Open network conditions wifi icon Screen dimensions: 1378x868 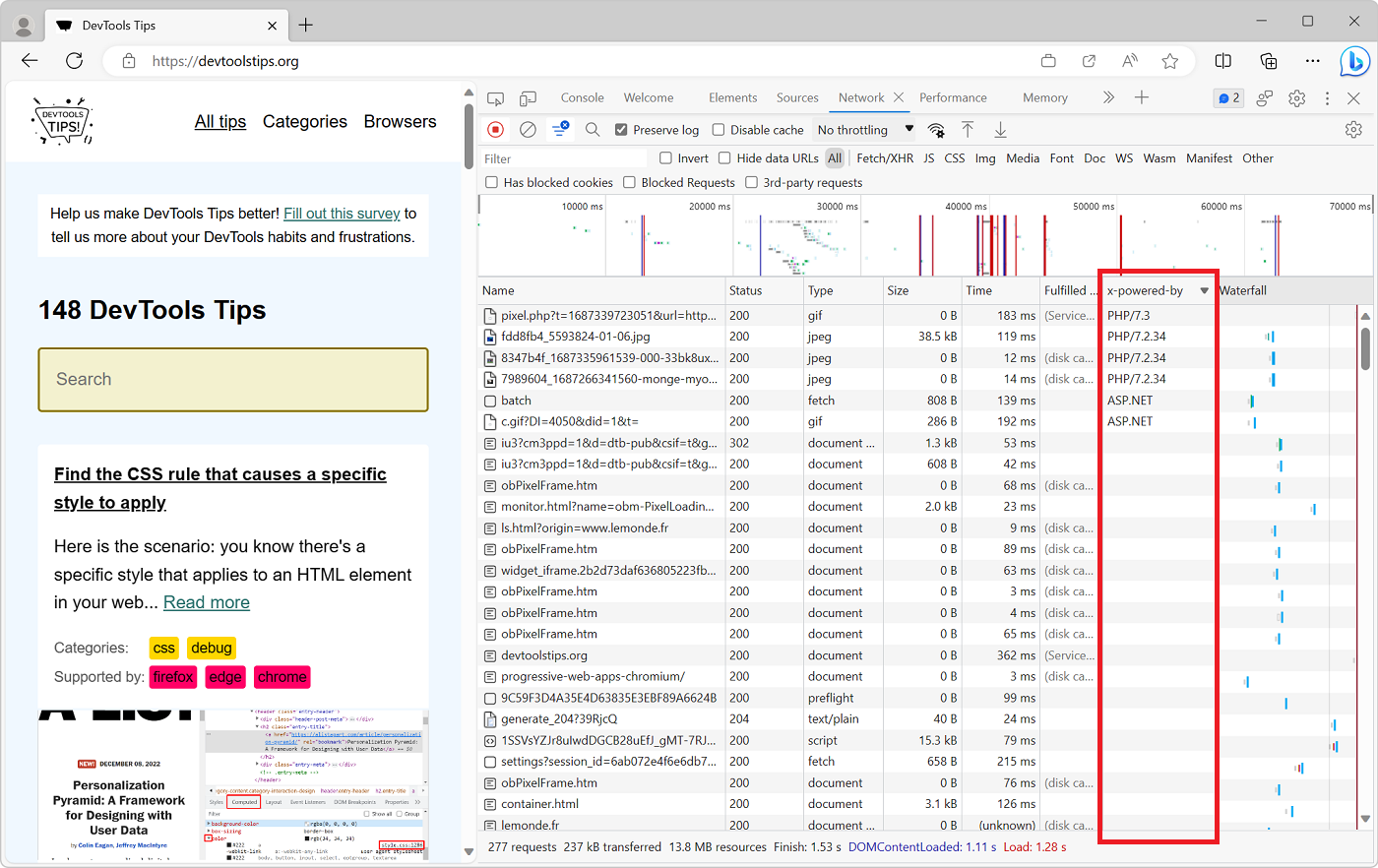(x=936, y=130)
